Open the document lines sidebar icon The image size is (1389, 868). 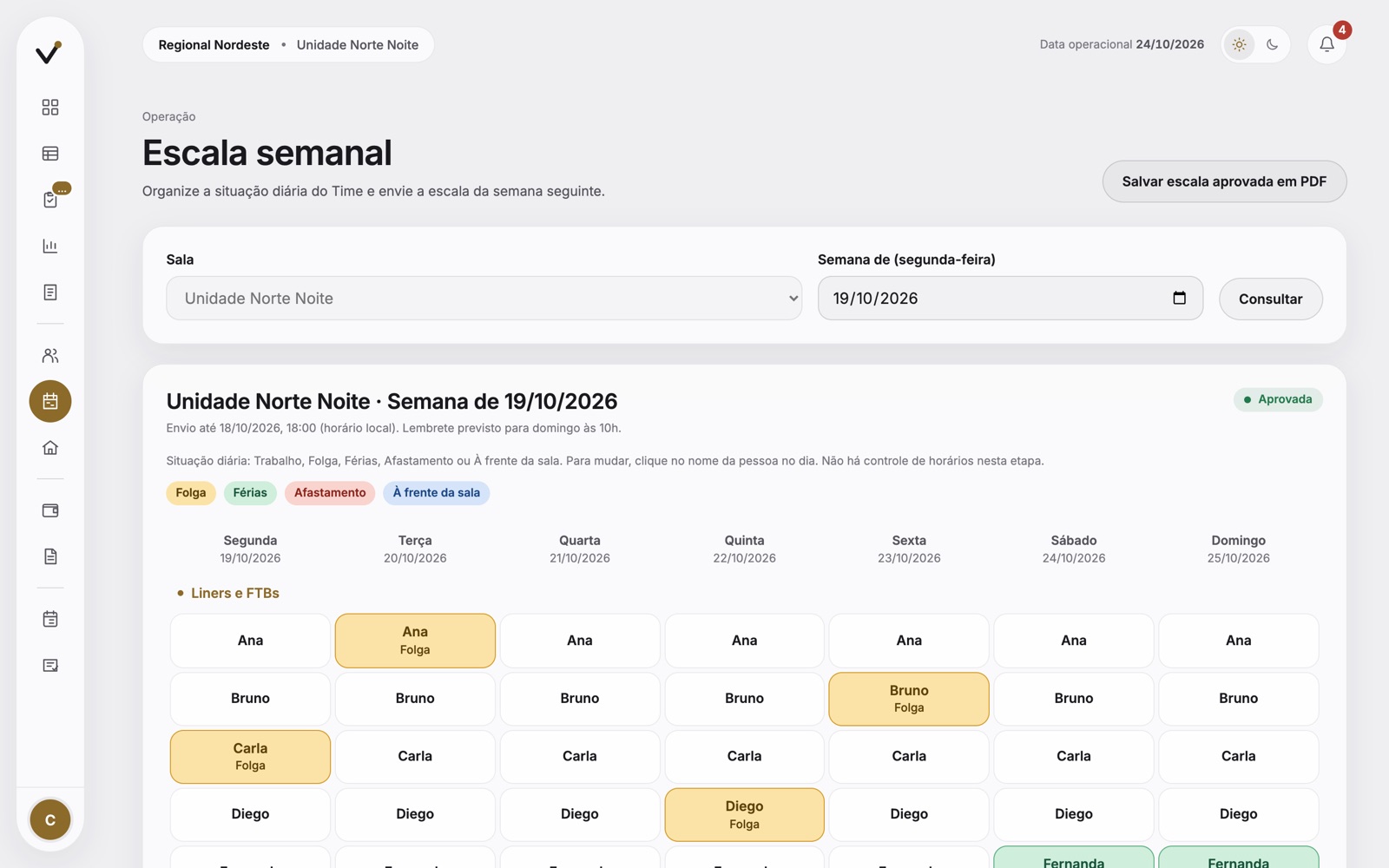(x=50, y=293)
